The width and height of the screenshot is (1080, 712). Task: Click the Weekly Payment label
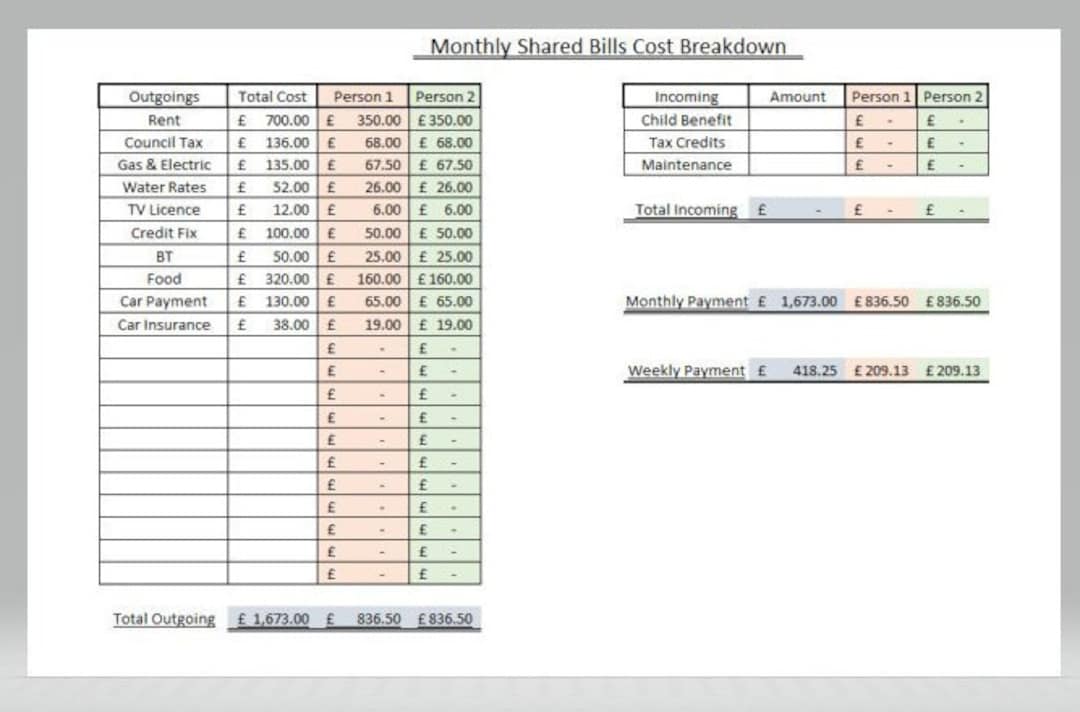coord(686,370)
